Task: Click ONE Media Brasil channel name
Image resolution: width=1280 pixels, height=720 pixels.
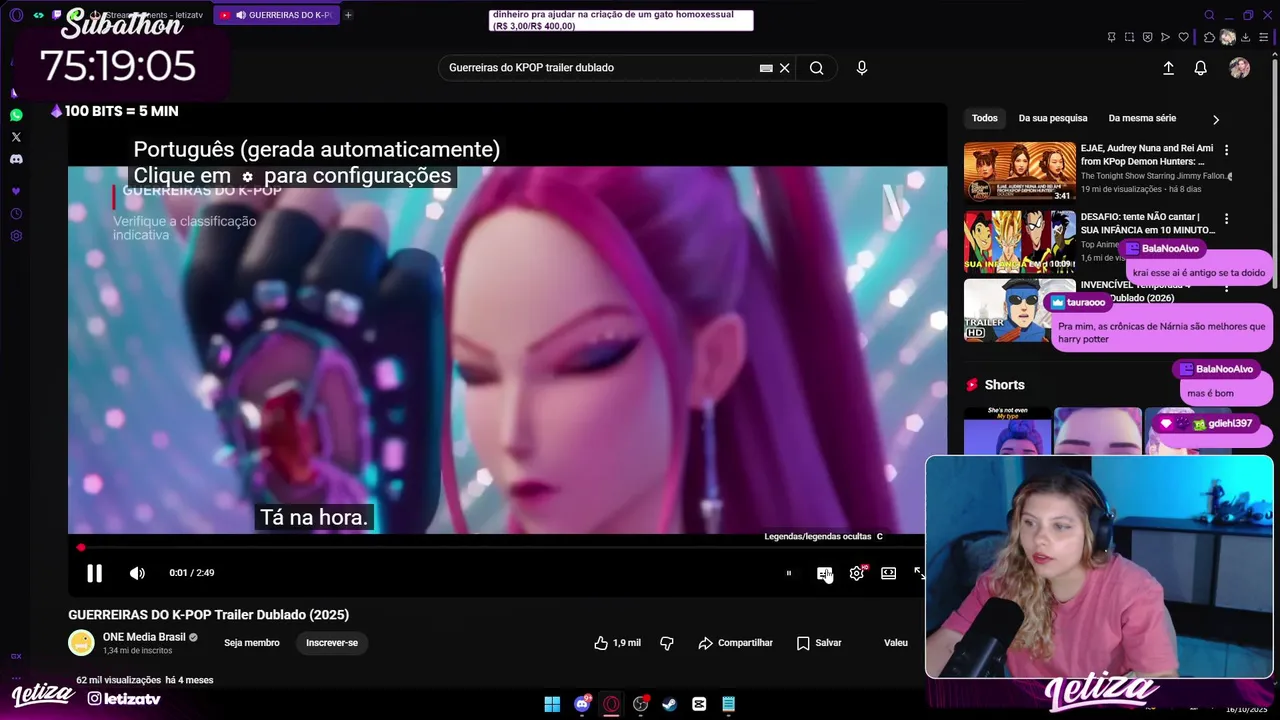Action: (x=144, y=637)
